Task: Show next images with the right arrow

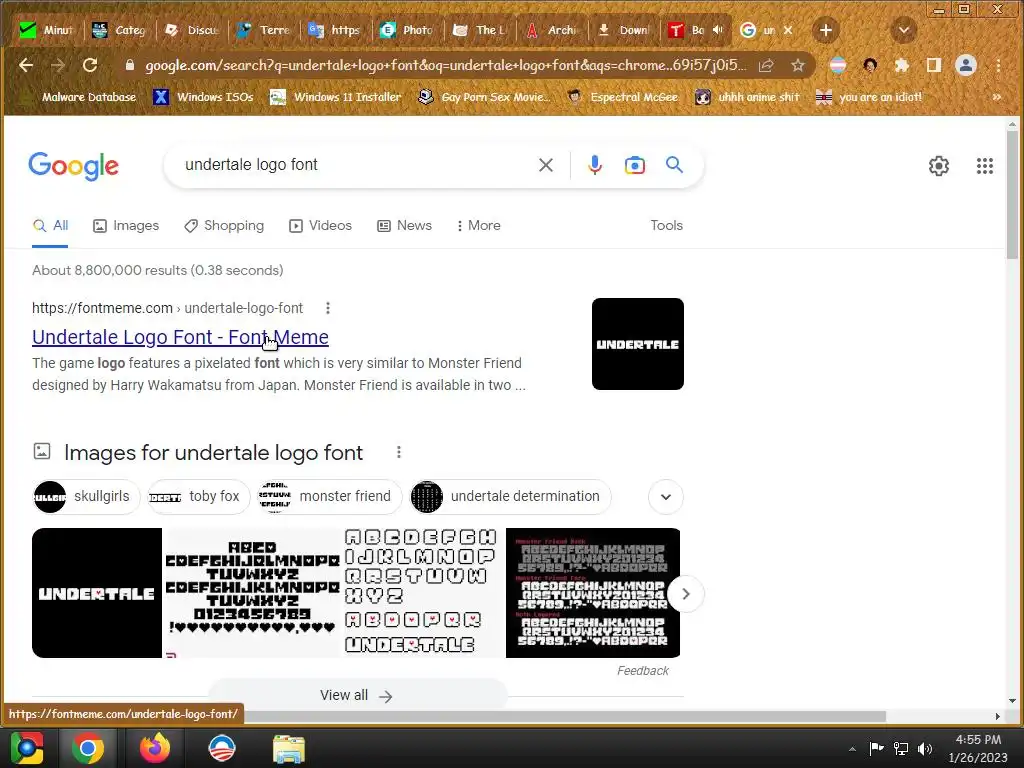Action: (686, 594)
